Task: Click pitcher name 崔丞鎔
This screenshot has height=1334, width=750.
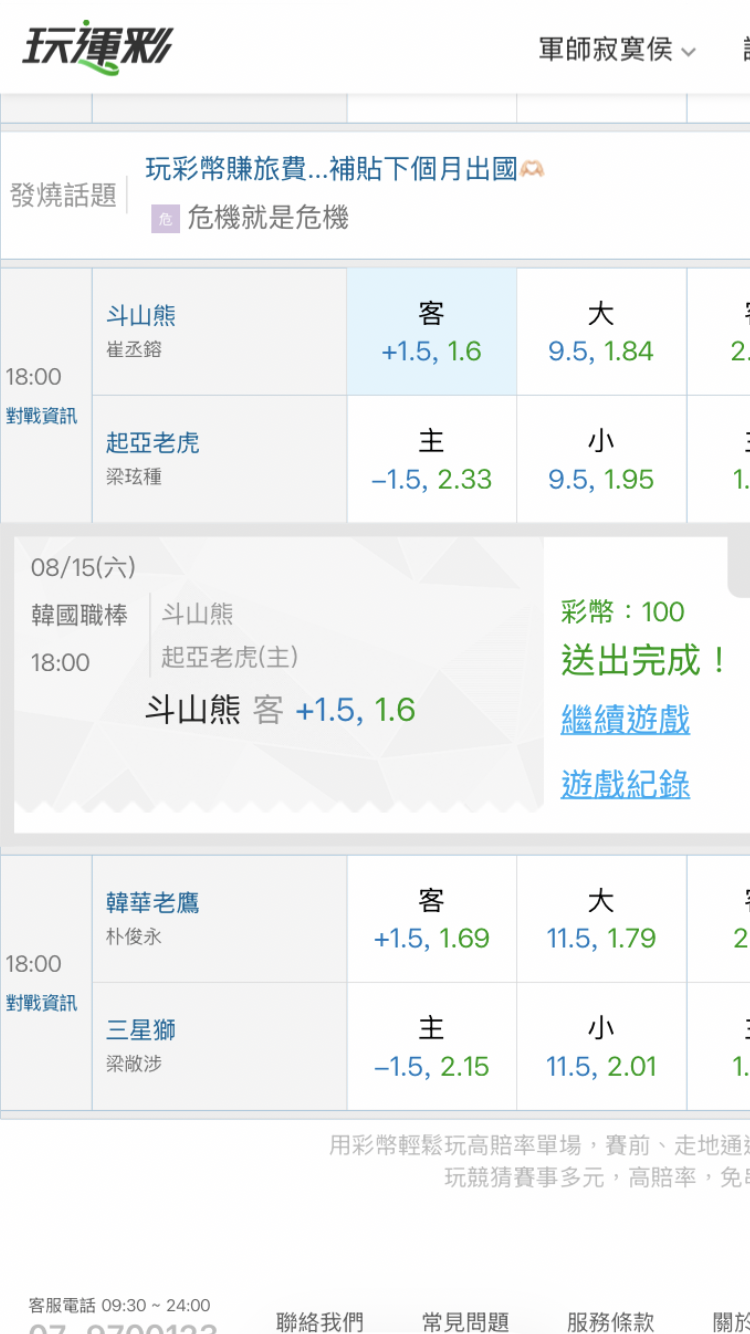Action: (x=134, y=350)
